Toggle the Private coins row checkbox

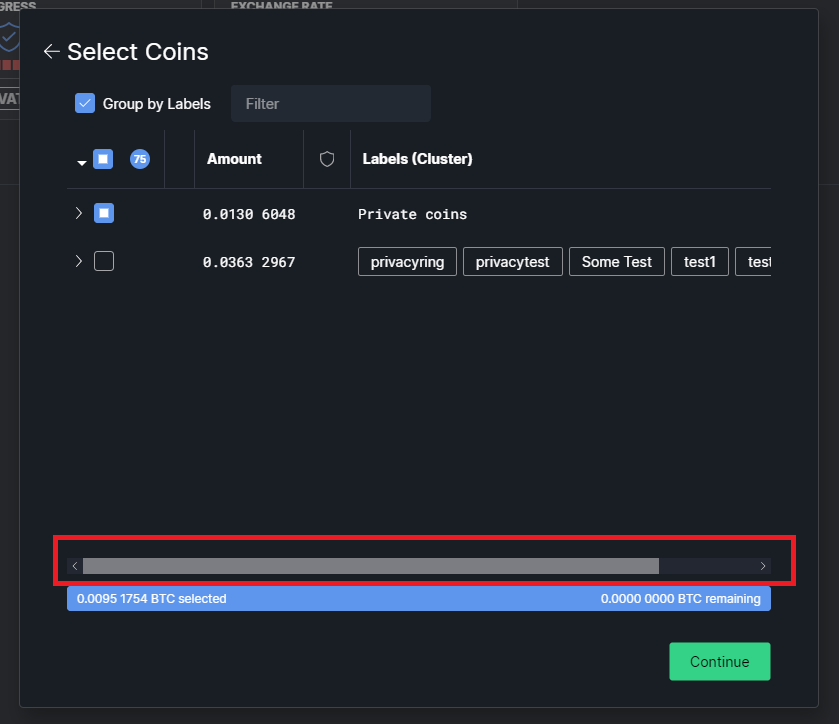104,213
